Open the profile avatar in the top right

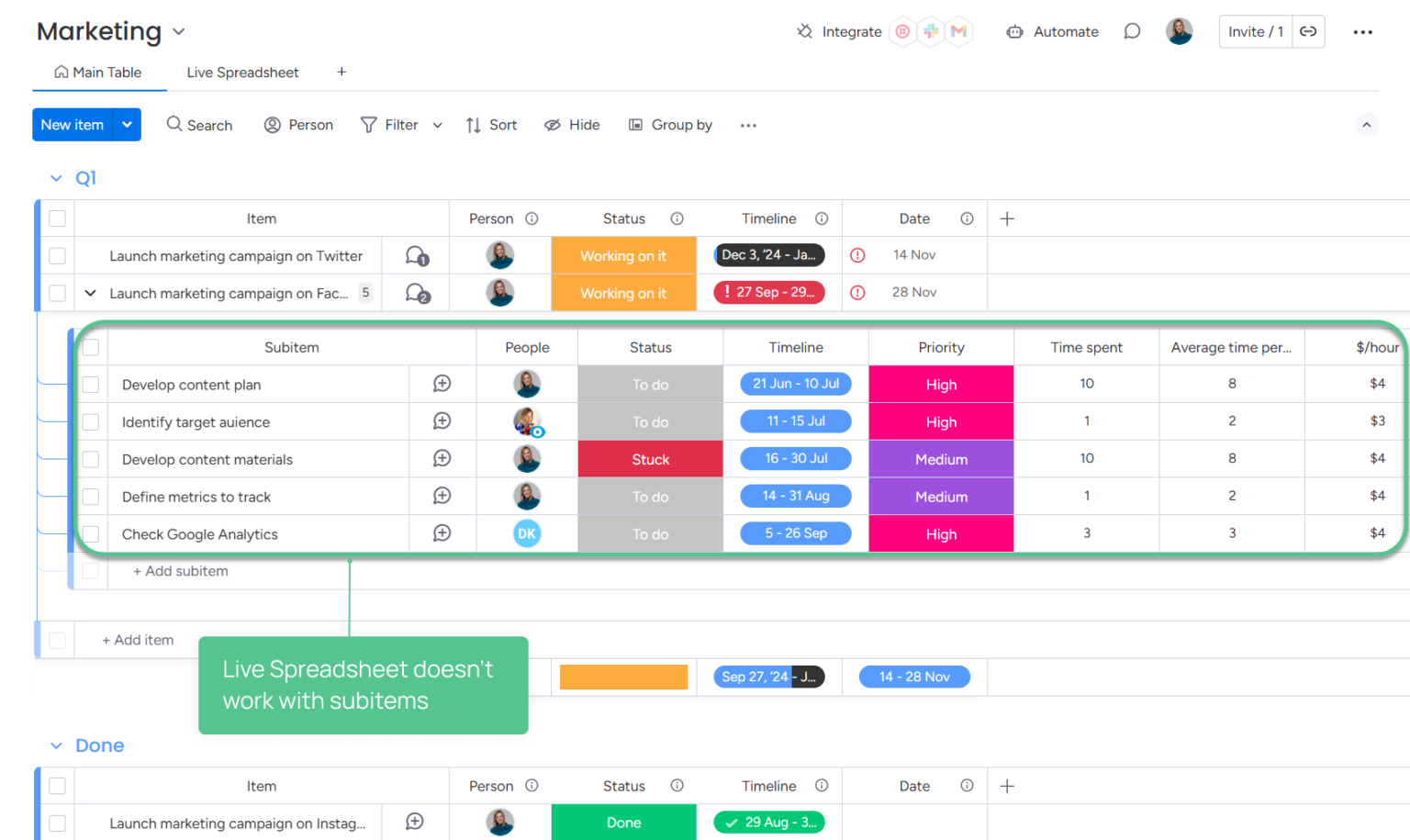[1180, 31]
